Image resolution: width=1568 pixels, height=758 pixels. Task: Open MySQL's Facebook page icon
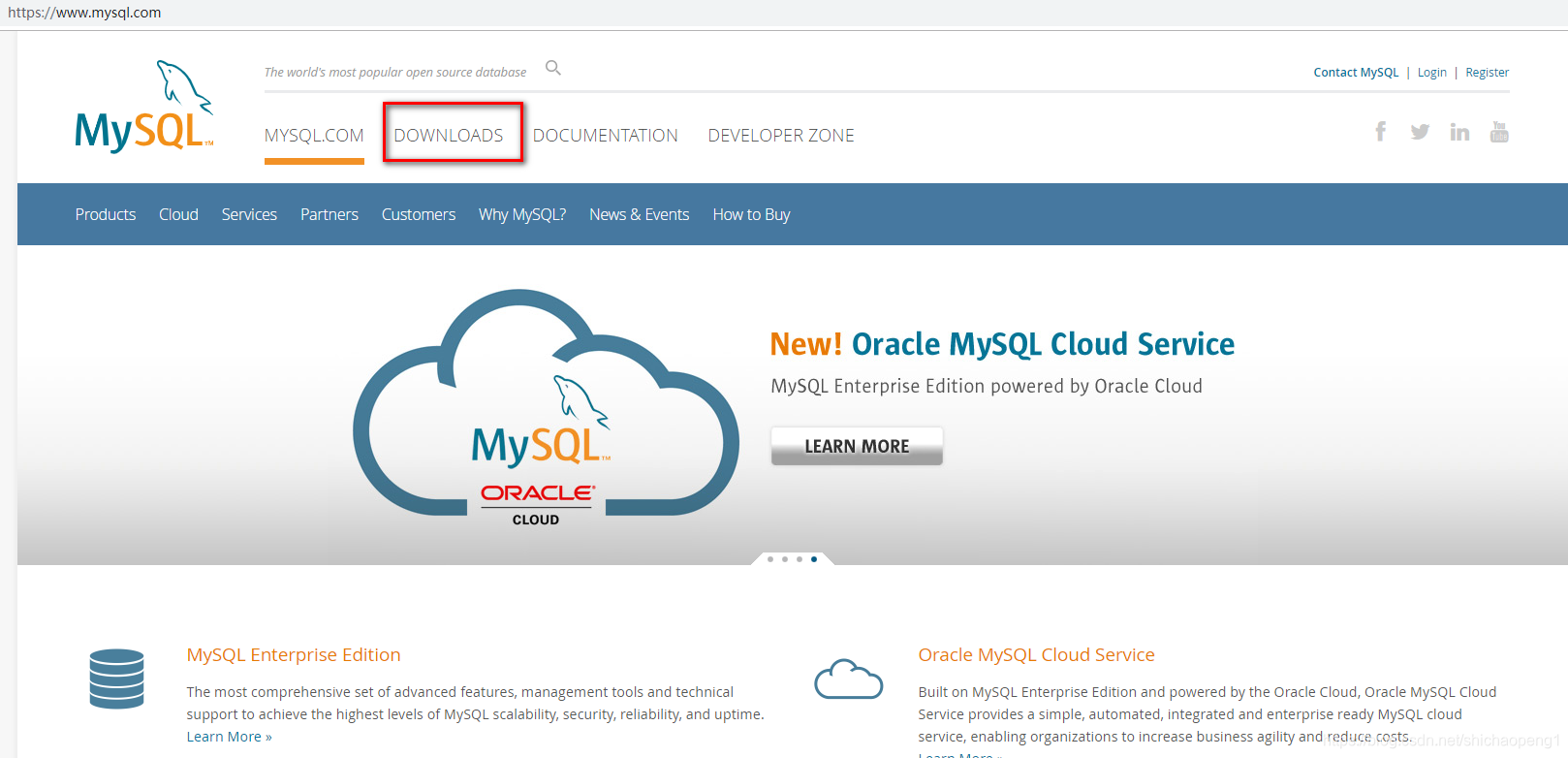coord(1381,132)
